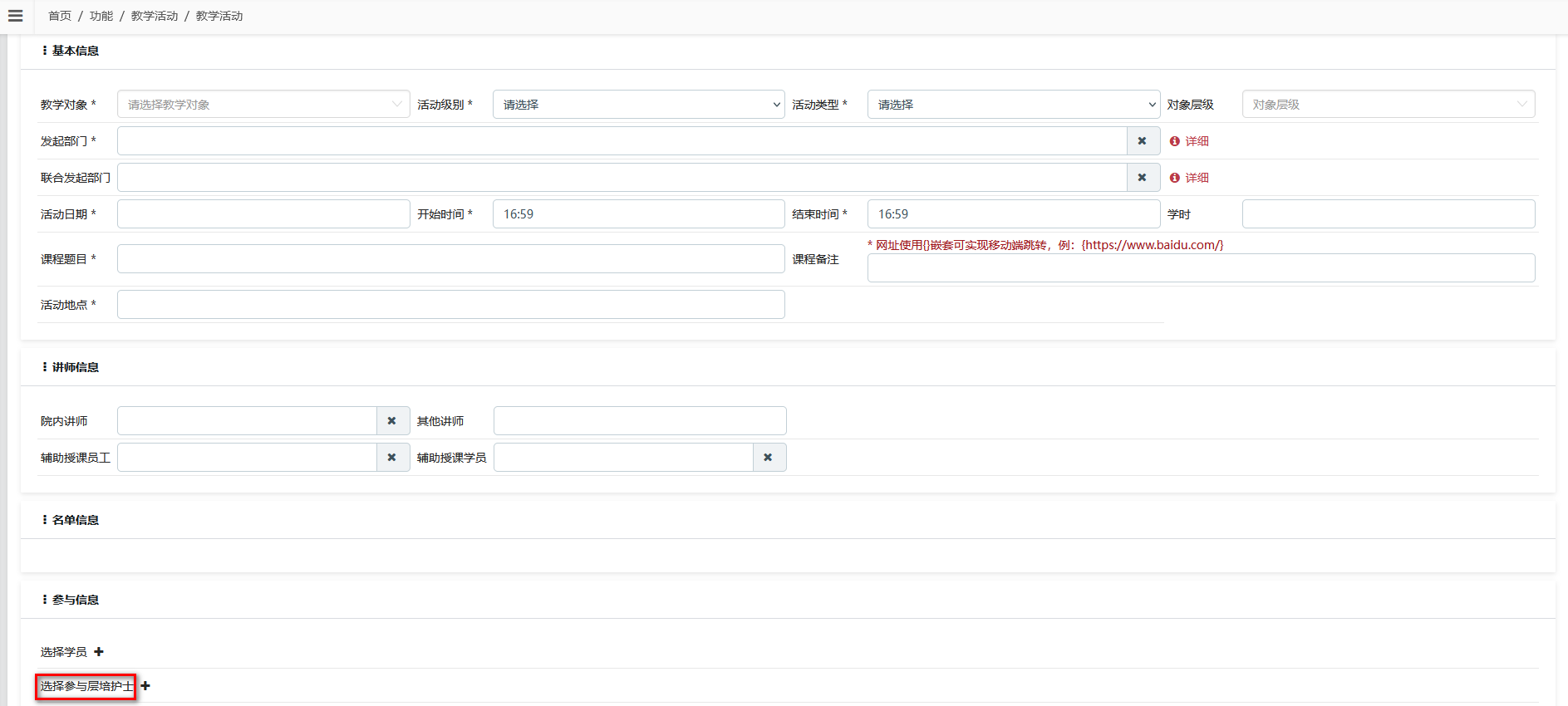Click the info icon beside 发起部门 详细
Image resolution: width=1568 pixels, height=706 pixels.
pyautogui.click(x=1175, y=141)
